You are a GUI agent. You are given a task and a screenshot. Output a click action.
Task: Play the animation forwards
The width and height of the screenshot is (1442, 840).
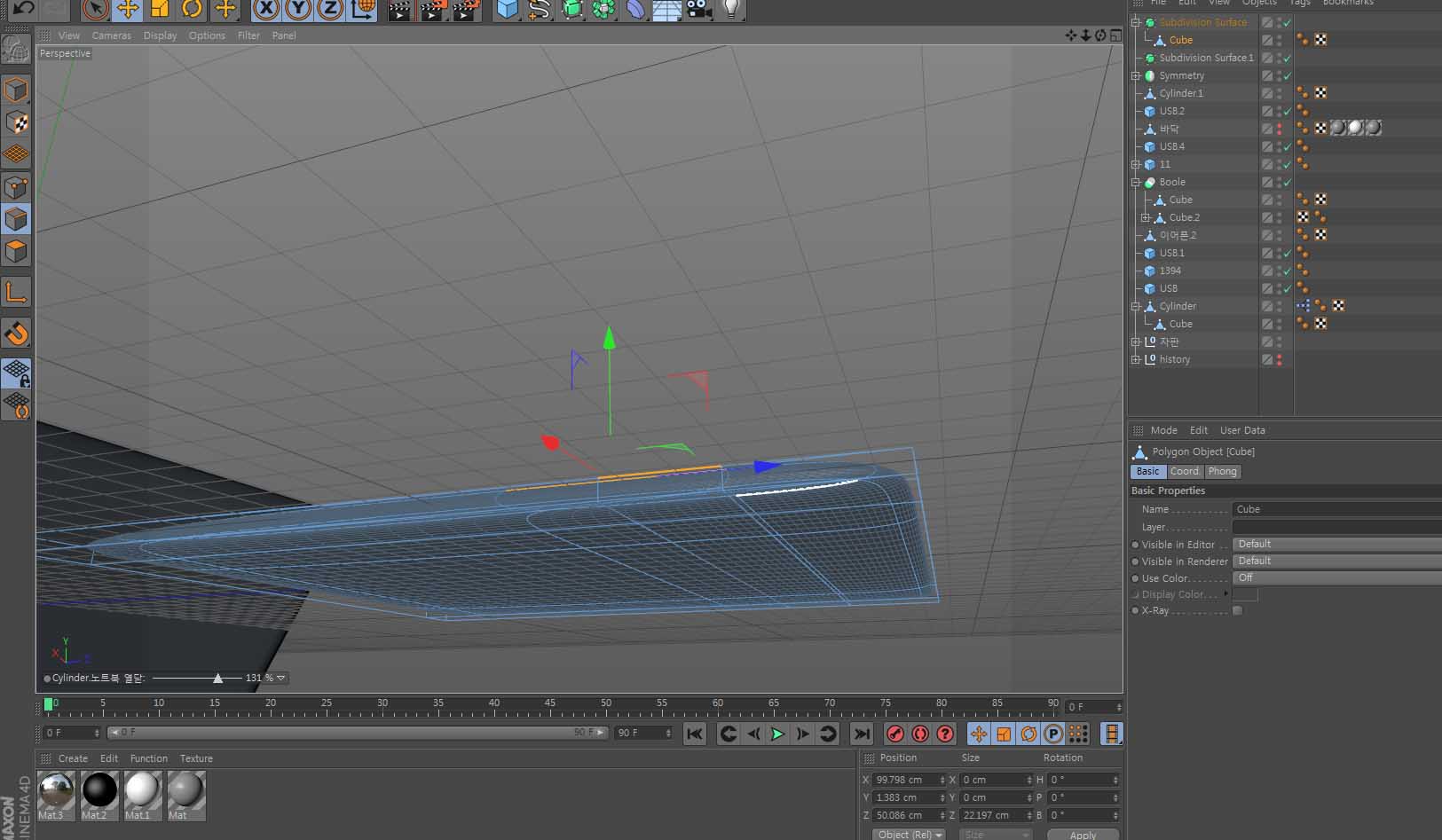[777, 734]
